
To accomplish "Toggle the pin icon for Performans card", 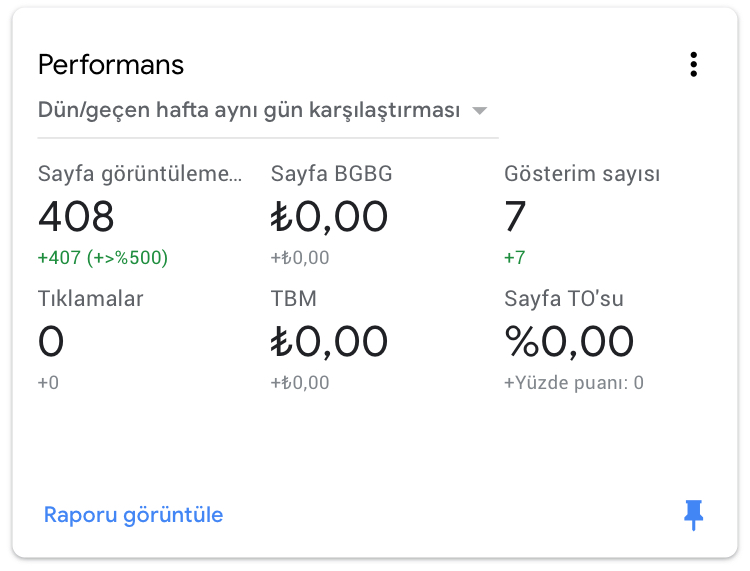I will click(x=694, y=515).
